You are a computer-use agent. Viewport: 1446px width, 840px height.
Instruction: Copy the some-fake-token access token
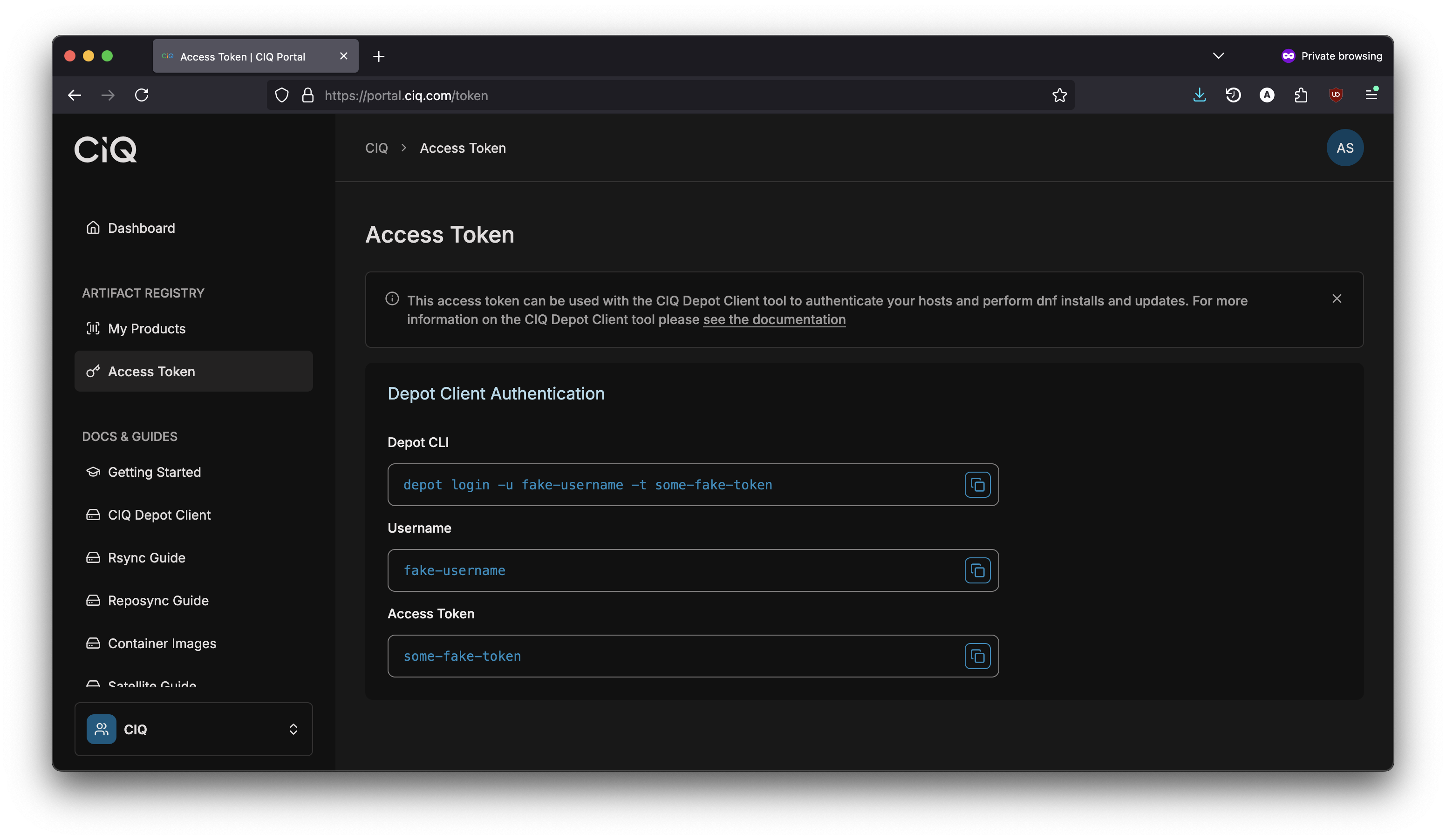point(978,655)
